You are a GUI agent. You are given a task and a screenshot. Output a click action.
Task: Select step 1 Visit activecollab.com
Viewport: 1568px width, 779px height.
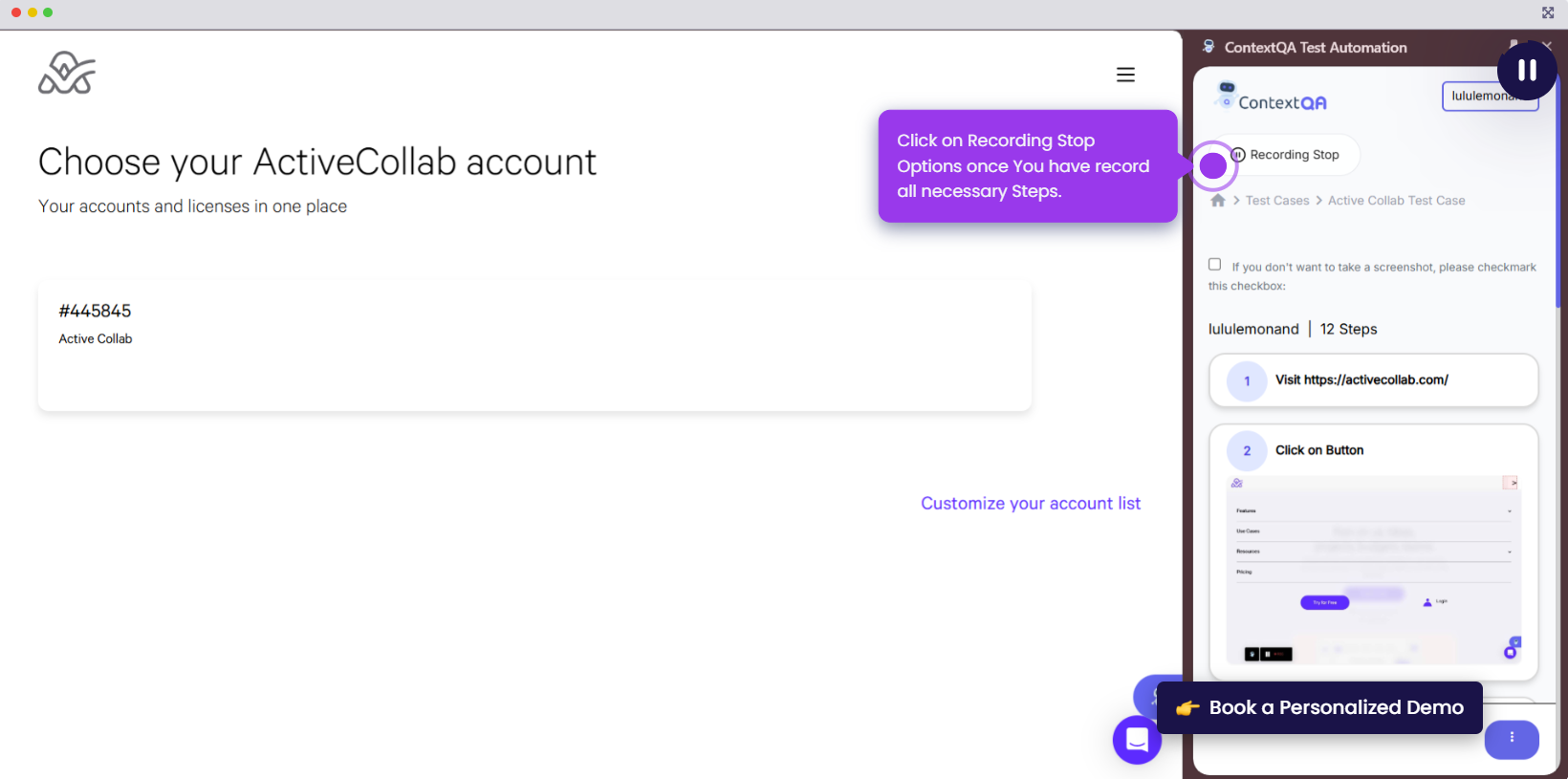point(1373,380)
